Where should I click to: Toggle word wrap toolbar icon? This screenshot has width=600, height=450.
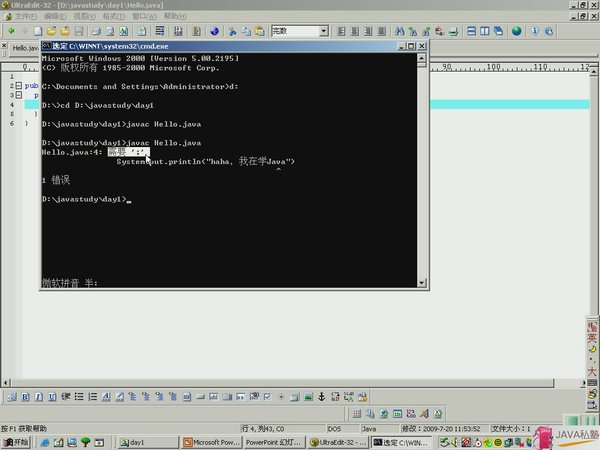pos(160,31)
